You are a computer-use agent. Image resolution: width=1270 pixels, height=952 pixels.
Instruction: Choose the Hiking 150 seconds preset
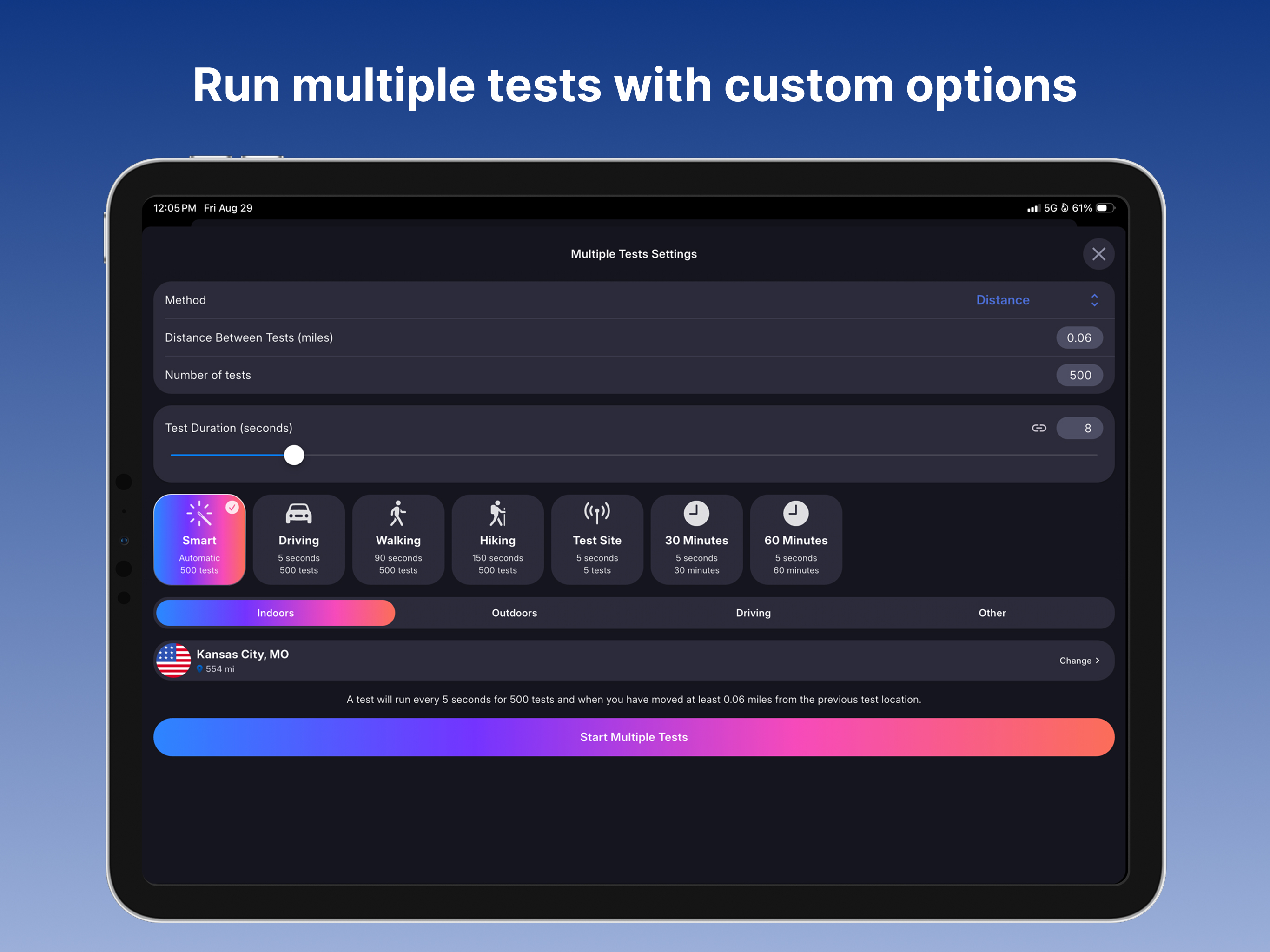[x=497, y=539]
